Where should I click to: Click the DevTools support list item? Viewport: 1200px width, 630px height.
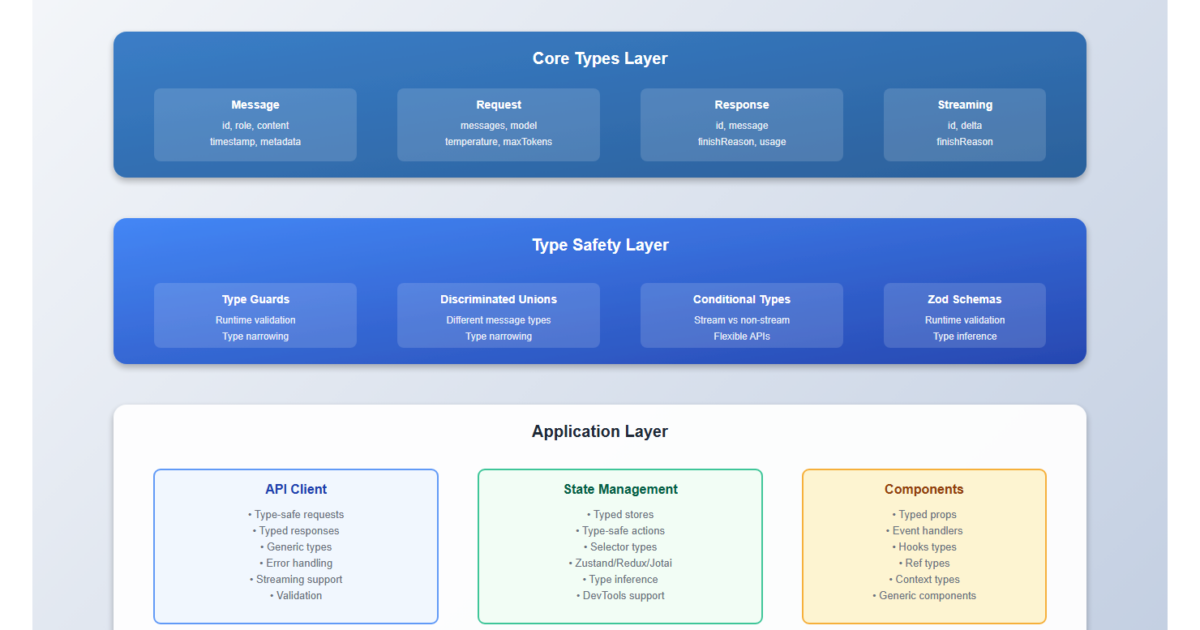point(620,595)
